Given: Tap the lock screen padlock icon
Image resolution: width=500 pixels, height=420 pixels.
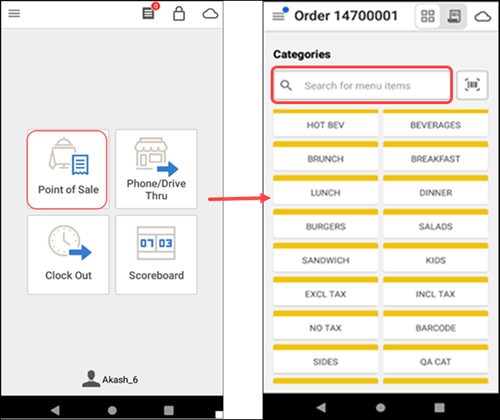Looking at the screenshot, I should pyautogui.click(x=179, y=14).
